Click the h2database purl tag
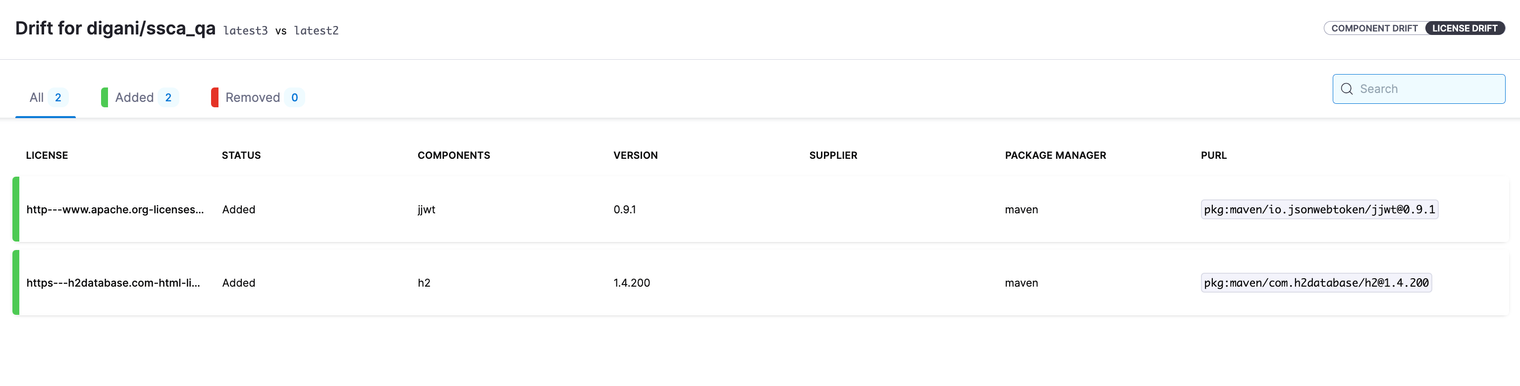The width and height of the screenshot is (1520, 386). pos(1317,283)
